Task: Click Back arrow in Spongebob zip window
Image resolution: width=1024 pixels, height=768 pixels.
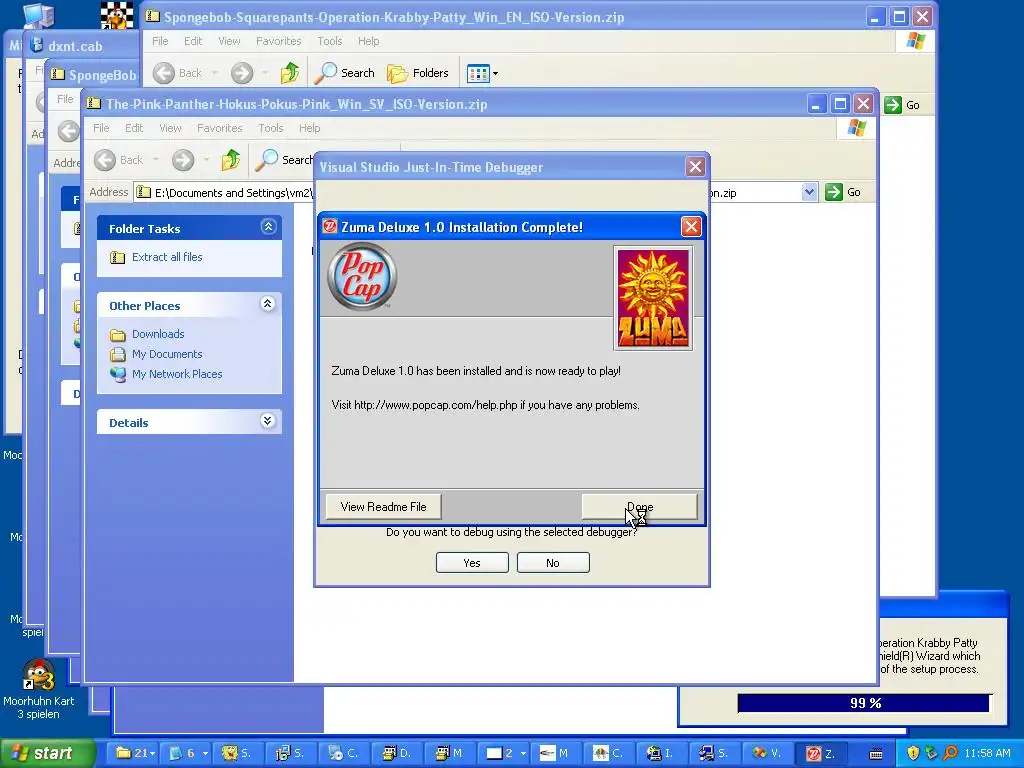Action: (164, 73)
